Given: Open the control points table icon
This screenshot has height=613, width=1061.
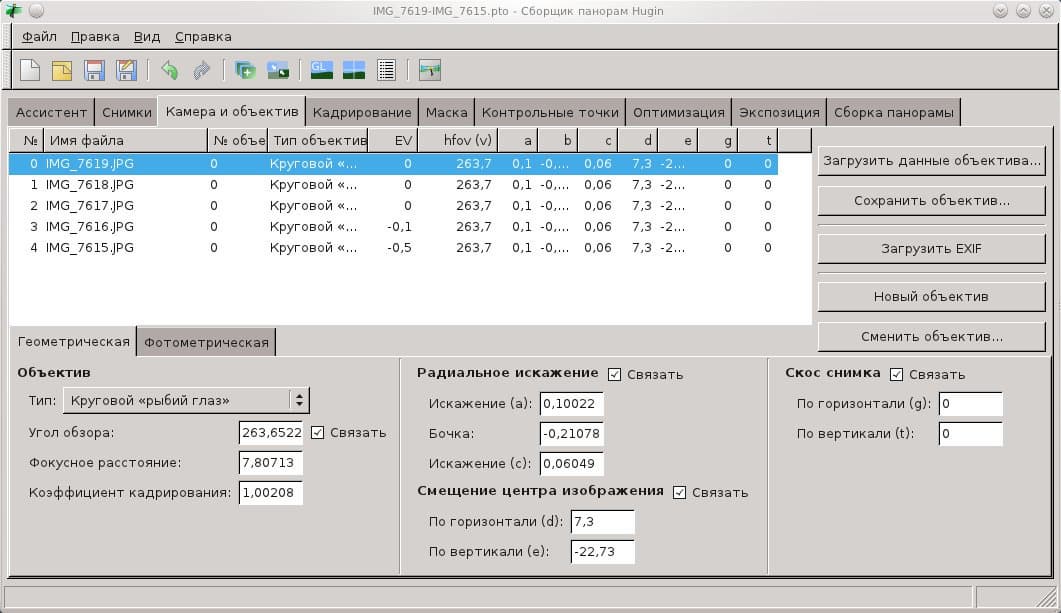Looking at the screenshot, I should coord(386,70).
